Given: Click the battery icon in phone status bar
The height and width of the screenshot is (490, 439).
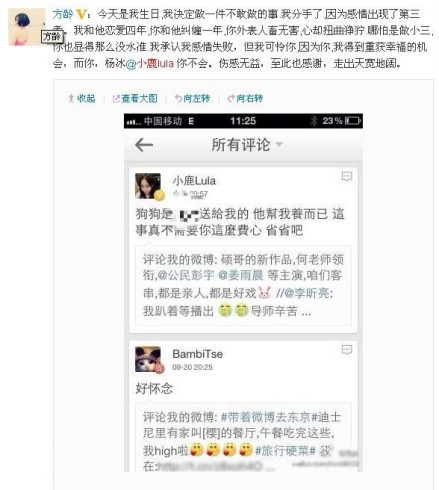Looking at the screenshot, I should click(353, 121).
